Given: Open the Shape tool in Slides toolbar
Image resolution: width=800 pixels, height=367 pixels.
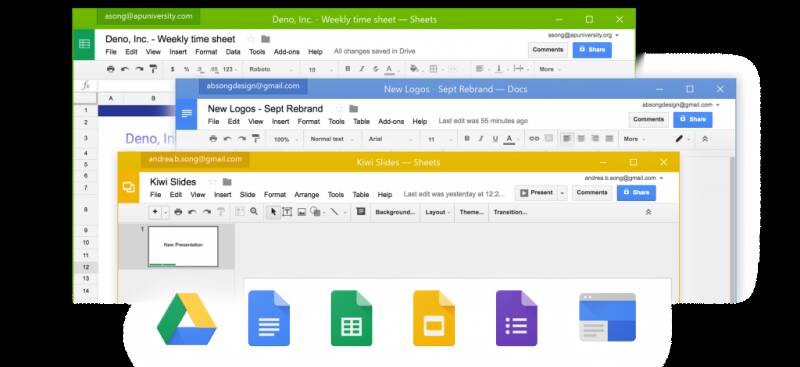Looking at the screenshot, I should (315, 212).
